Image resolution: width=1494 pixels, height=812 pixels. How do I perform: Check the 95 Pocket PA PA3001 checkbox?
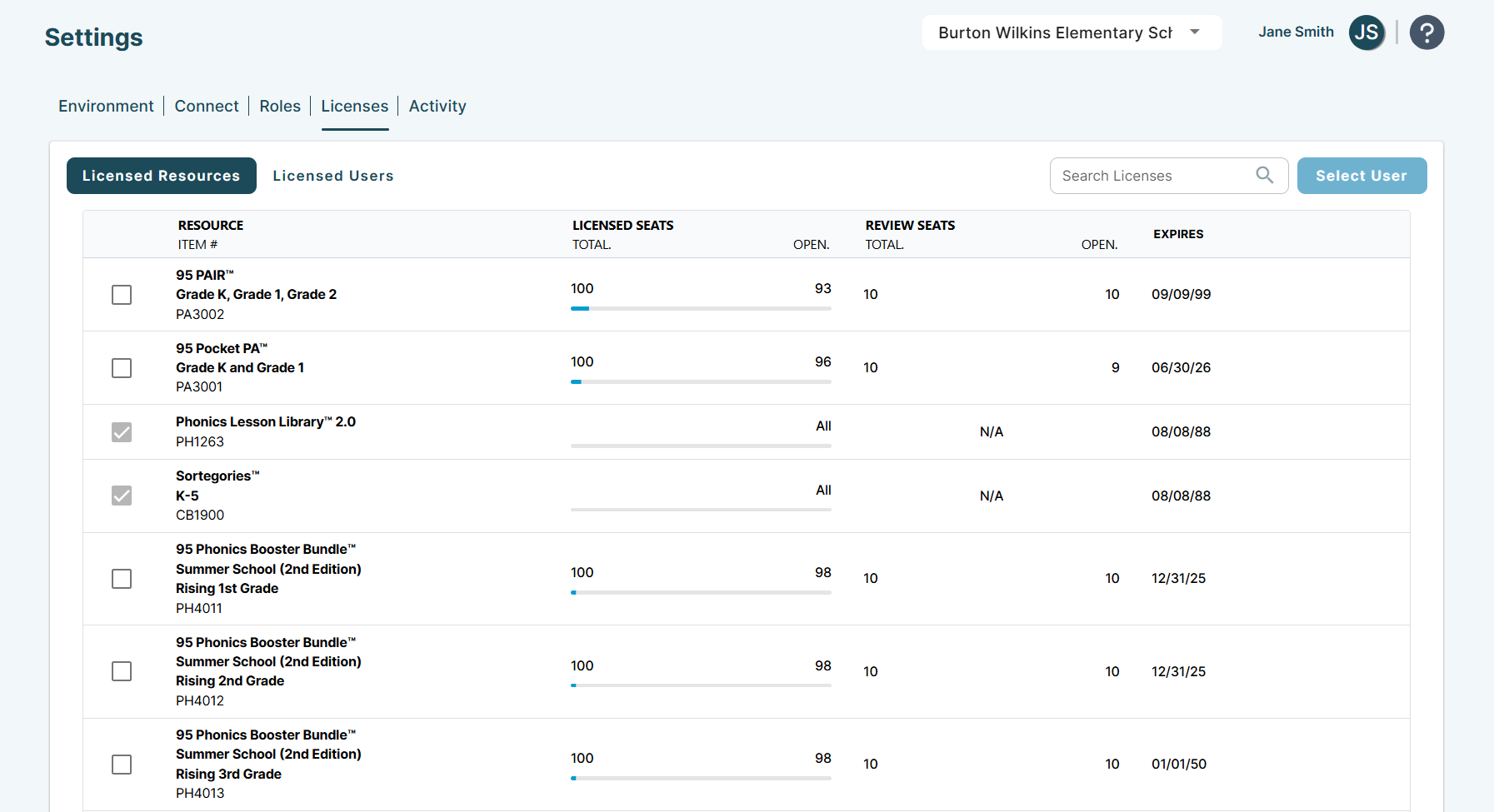click(x=122, y=368)
